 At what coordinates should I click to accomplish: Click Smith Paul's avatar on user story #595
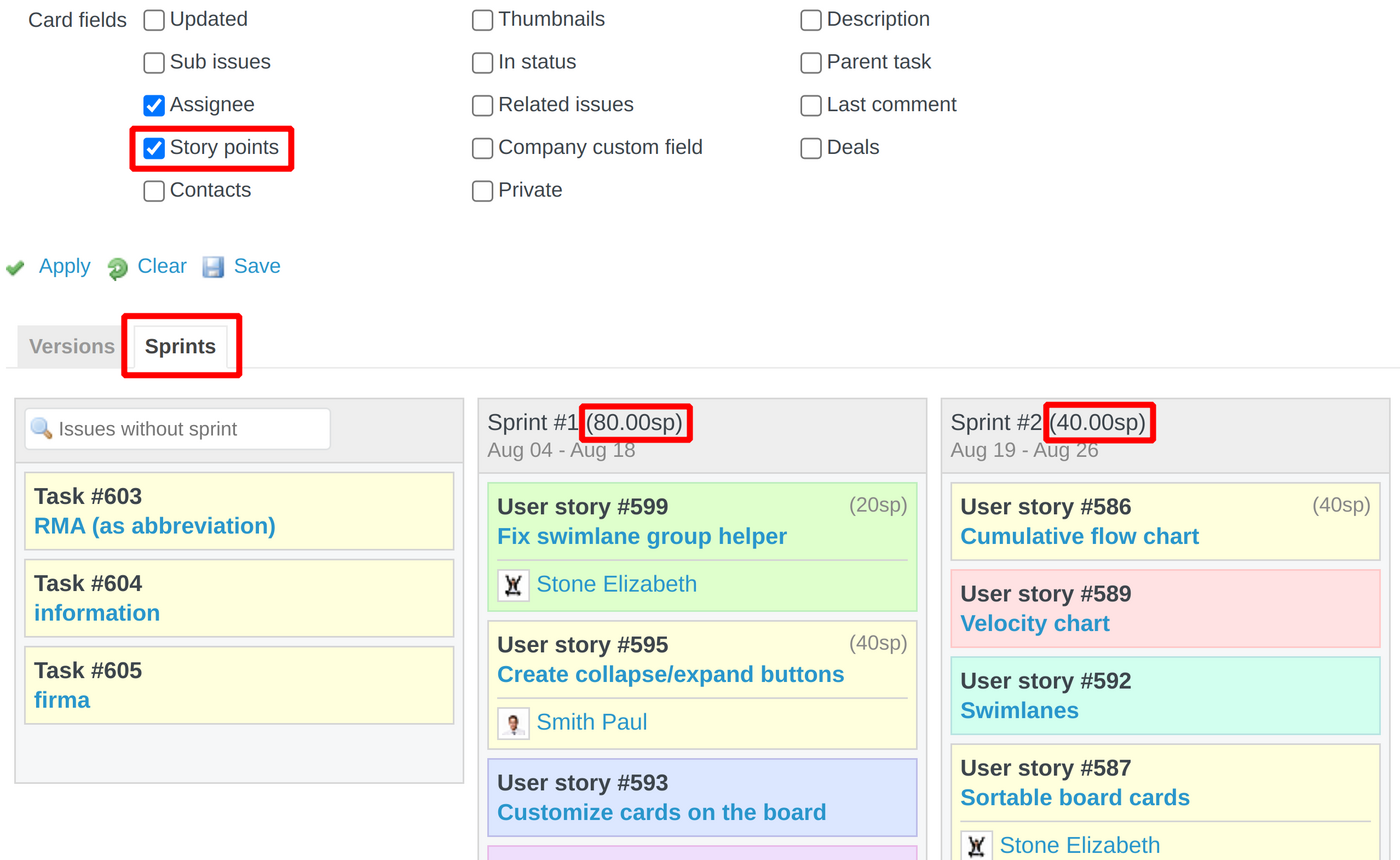tap(513, 722)
